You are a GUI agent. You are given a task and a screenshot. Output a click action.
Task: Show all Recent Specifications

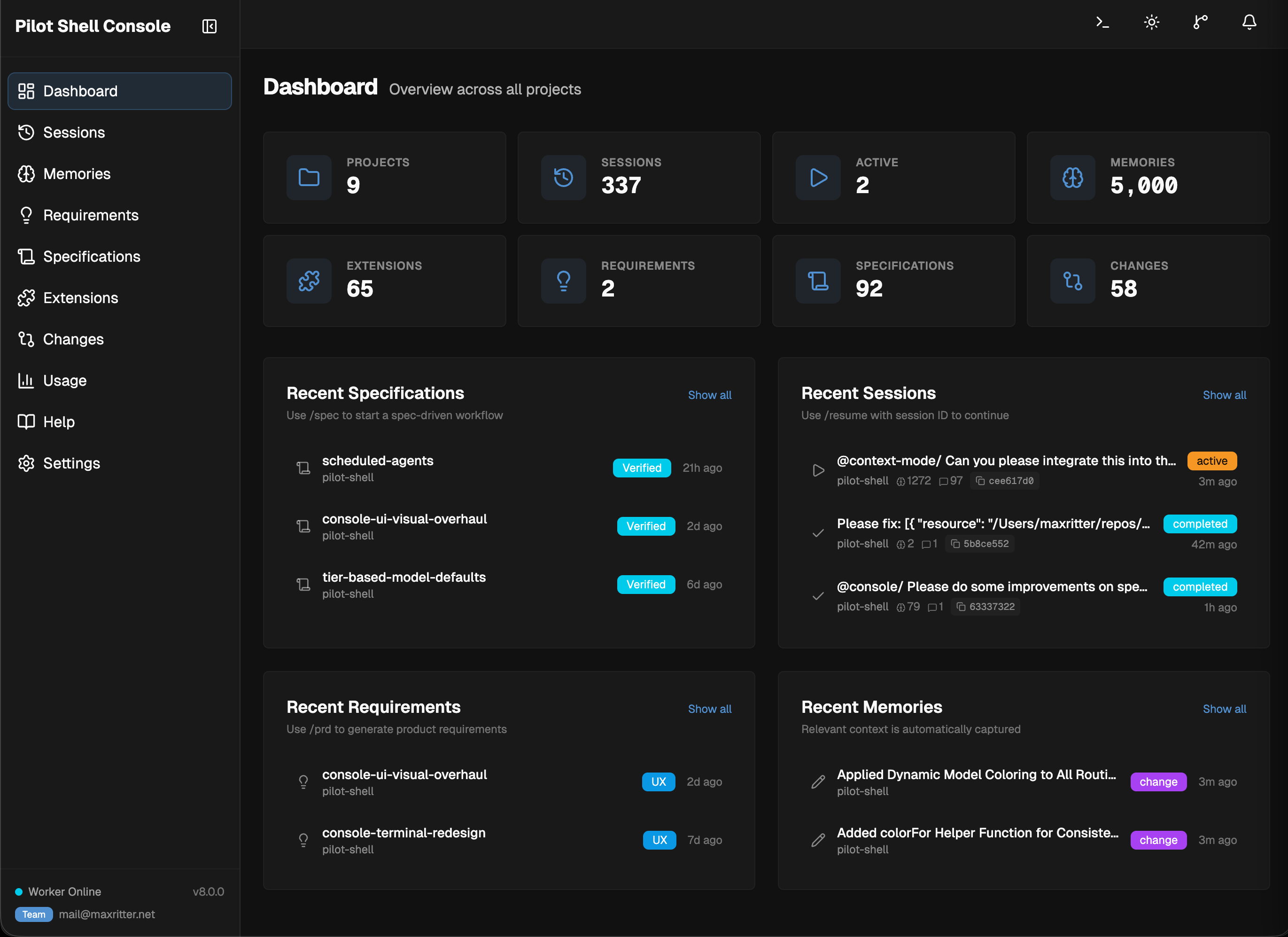[709, 395]
